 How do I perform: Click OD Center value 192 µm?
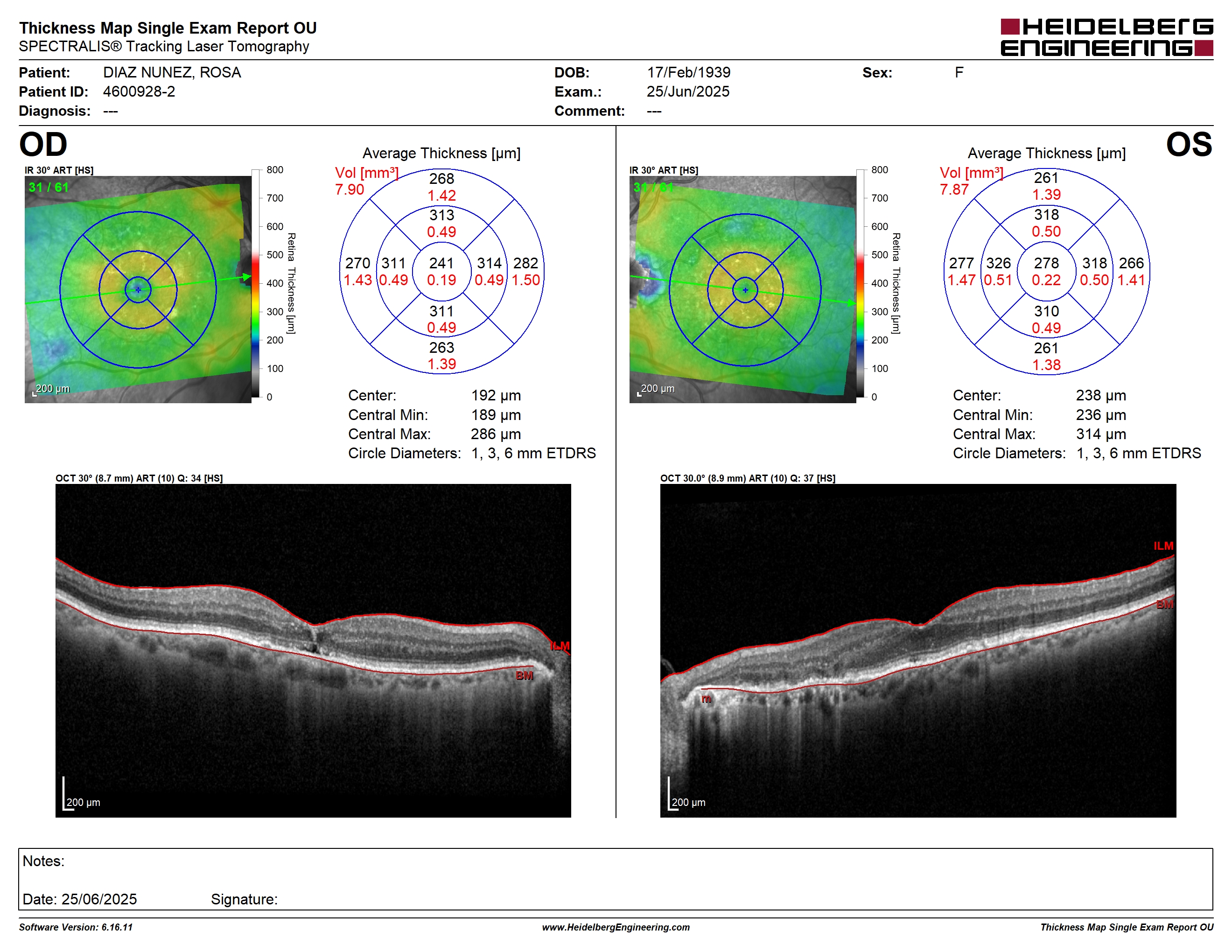coord(496,395)
